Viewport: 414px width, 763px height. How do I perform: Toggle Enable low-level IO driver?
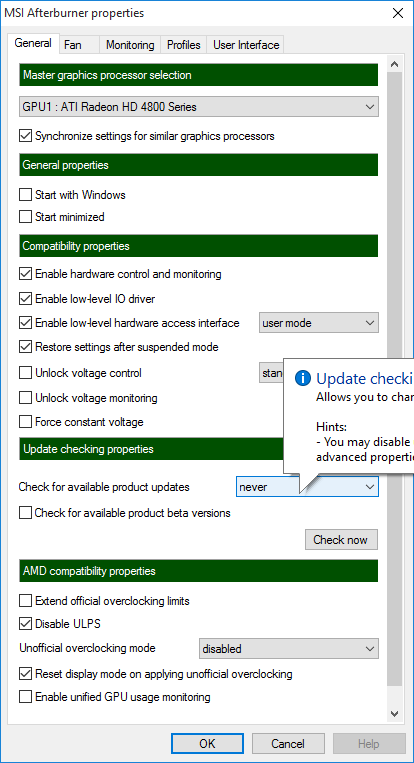[25, 298]
